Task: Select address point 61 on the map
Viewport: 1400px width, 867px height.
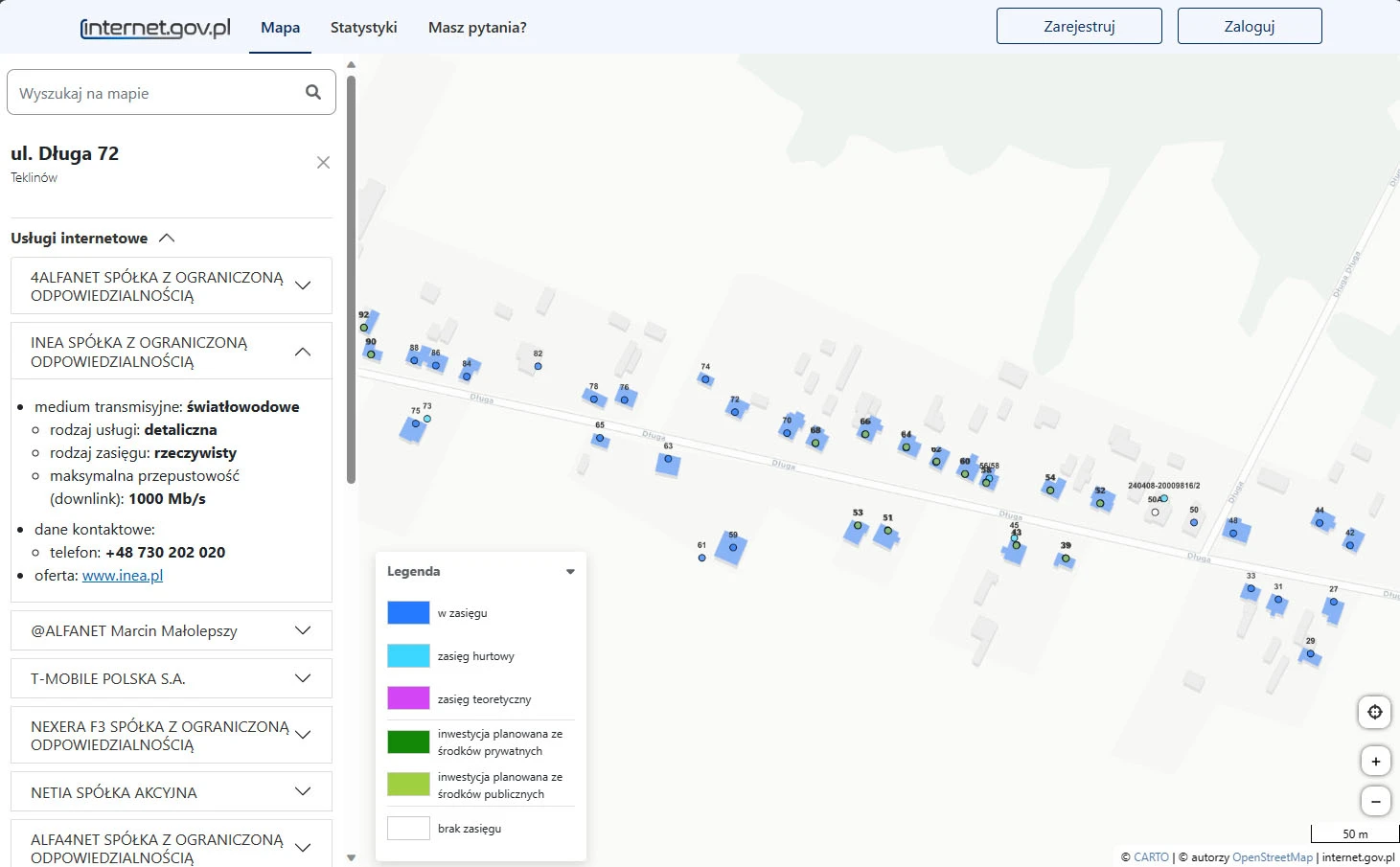Action: click(701, 558)
